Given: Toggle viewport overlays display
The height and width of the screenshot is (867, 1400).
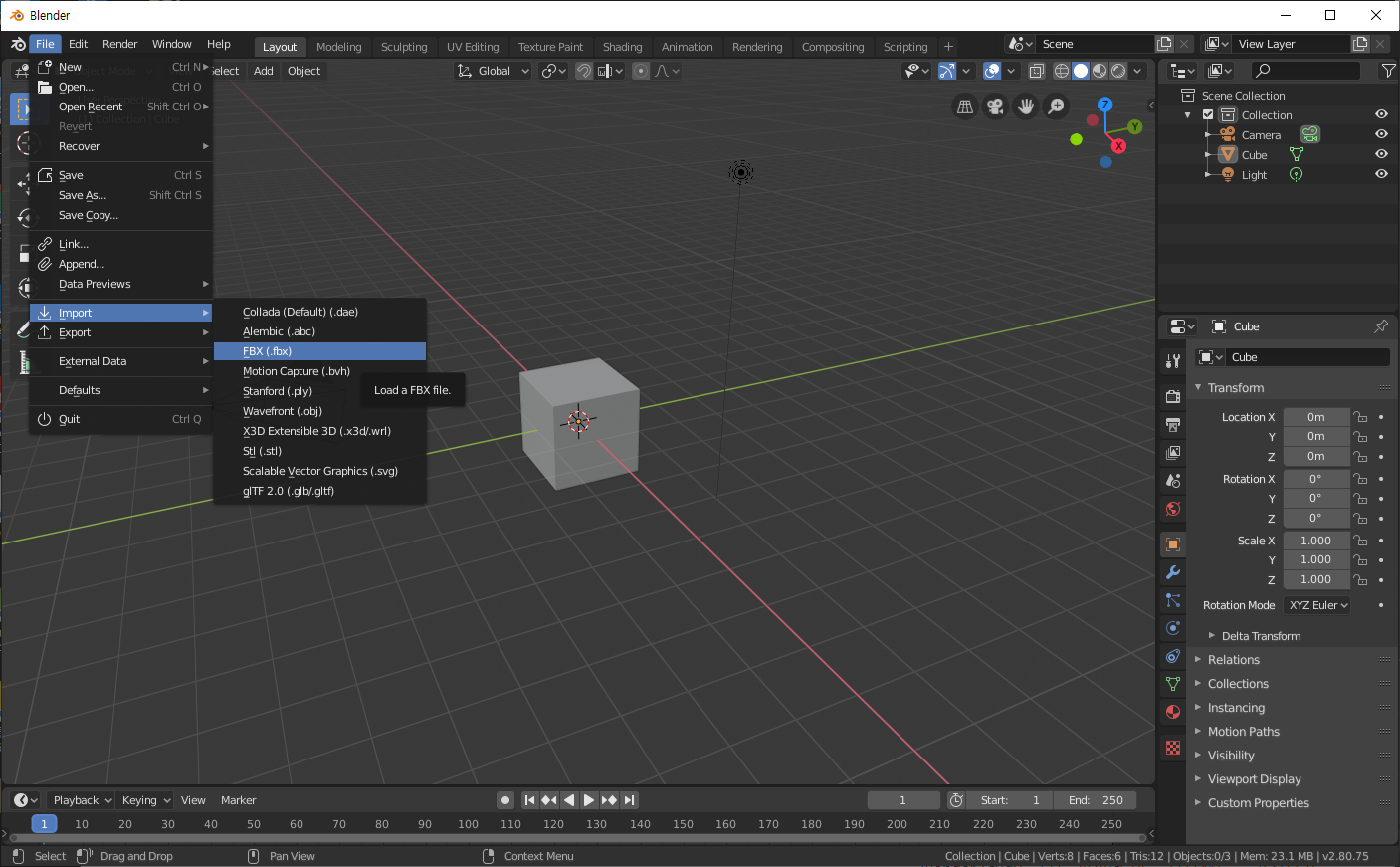Looking at the screenshot, I should tap(992, 71).
